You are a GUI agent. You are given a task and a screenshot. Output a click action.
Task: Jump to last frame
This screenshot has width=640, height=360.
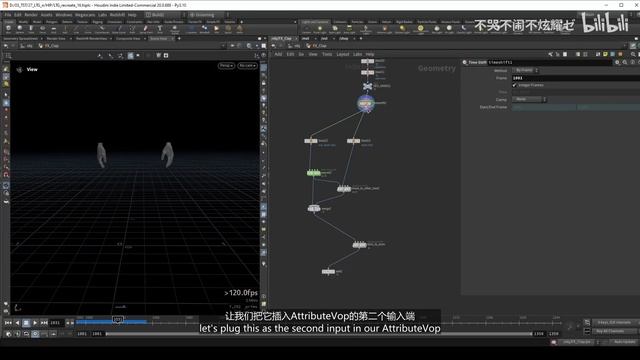click(x=44, y=323)
